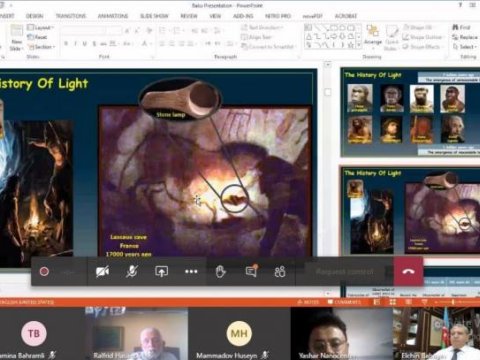
Task: Toggle Italic formatting
Action: (x=75, y=44)
